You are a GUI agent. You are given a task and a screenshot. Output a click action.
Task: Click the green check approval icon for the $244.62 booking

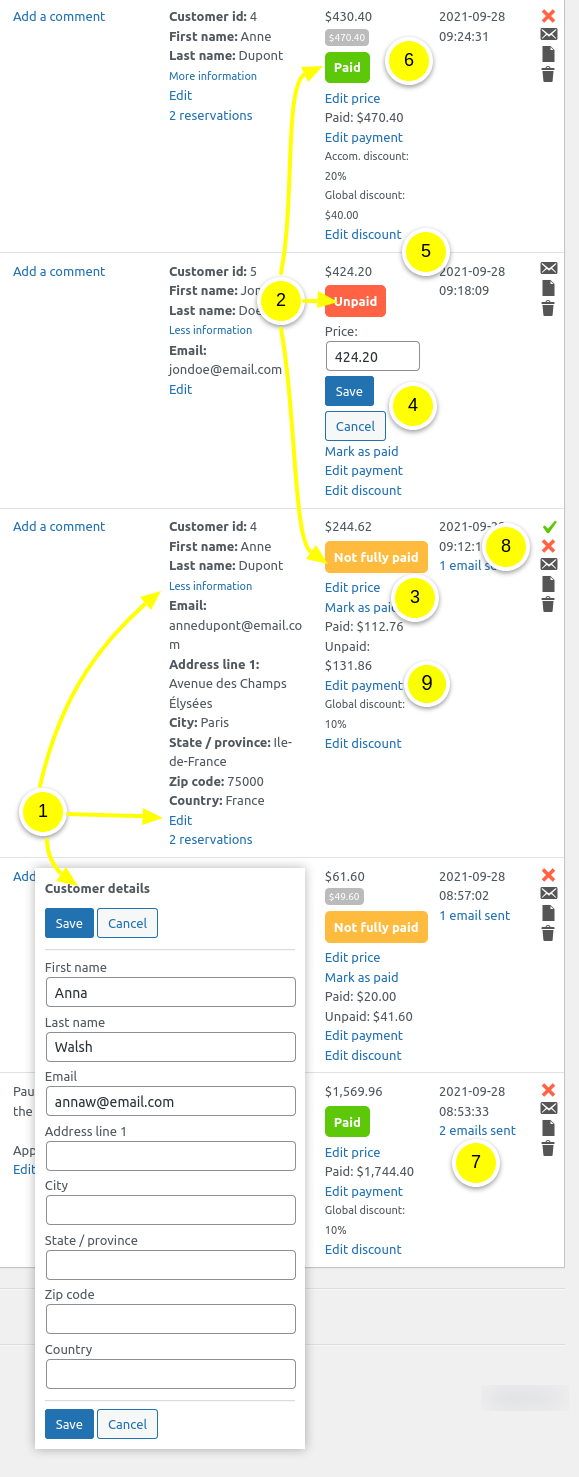pos(548,526)
